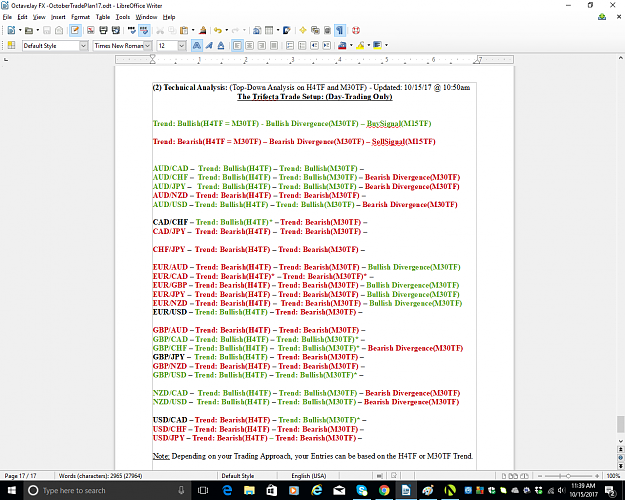Screen dimensions: 625x500
Task: Toggle Underline formatting
Action: click(221, 46)
